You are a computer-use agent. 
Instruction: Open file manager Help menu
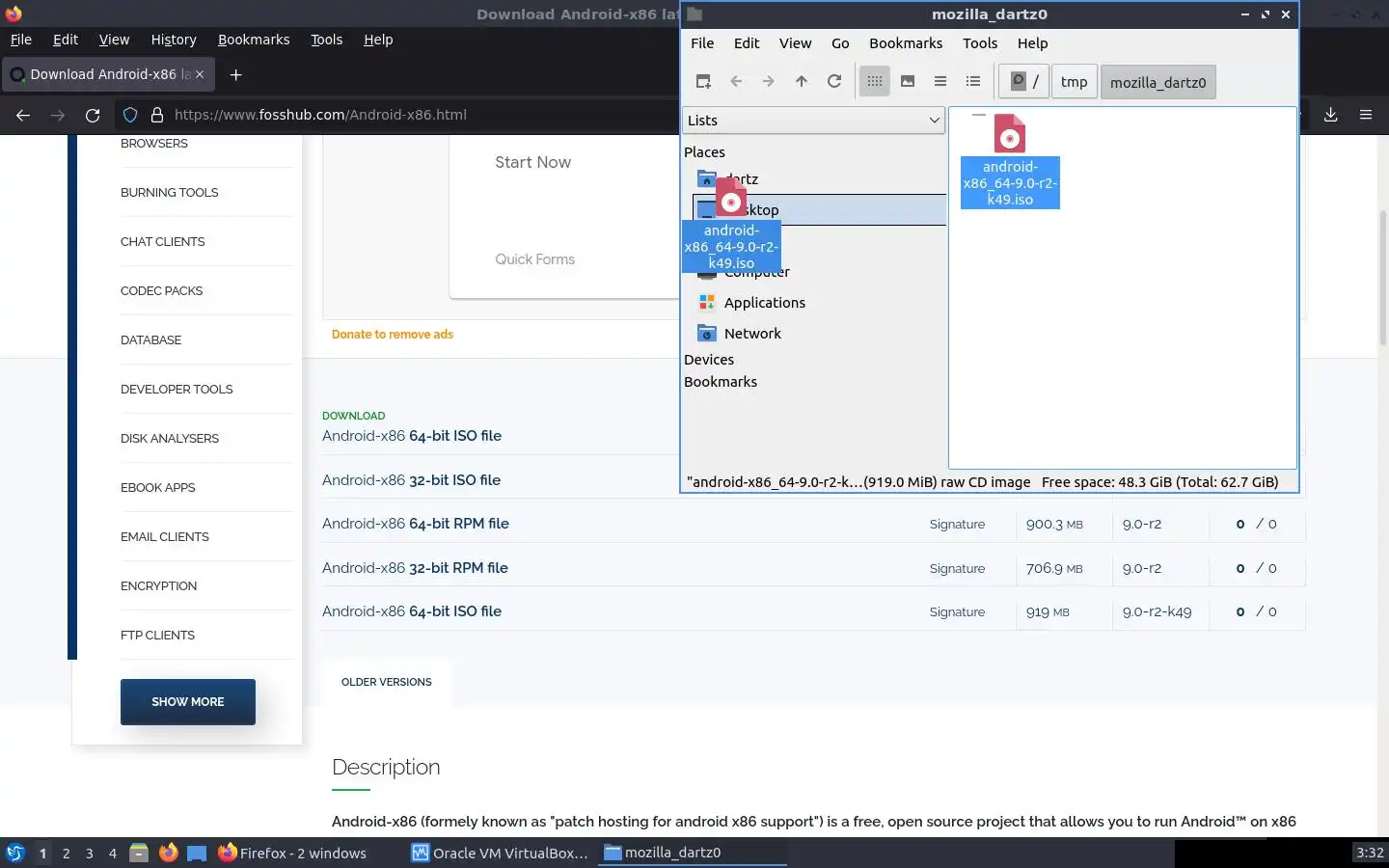[x=1032, y=43]
